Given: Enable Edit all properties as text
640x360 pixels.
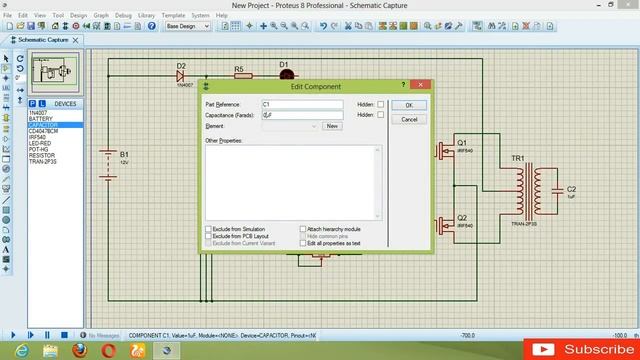Looking at the screenshot, I should coord(302,243).
